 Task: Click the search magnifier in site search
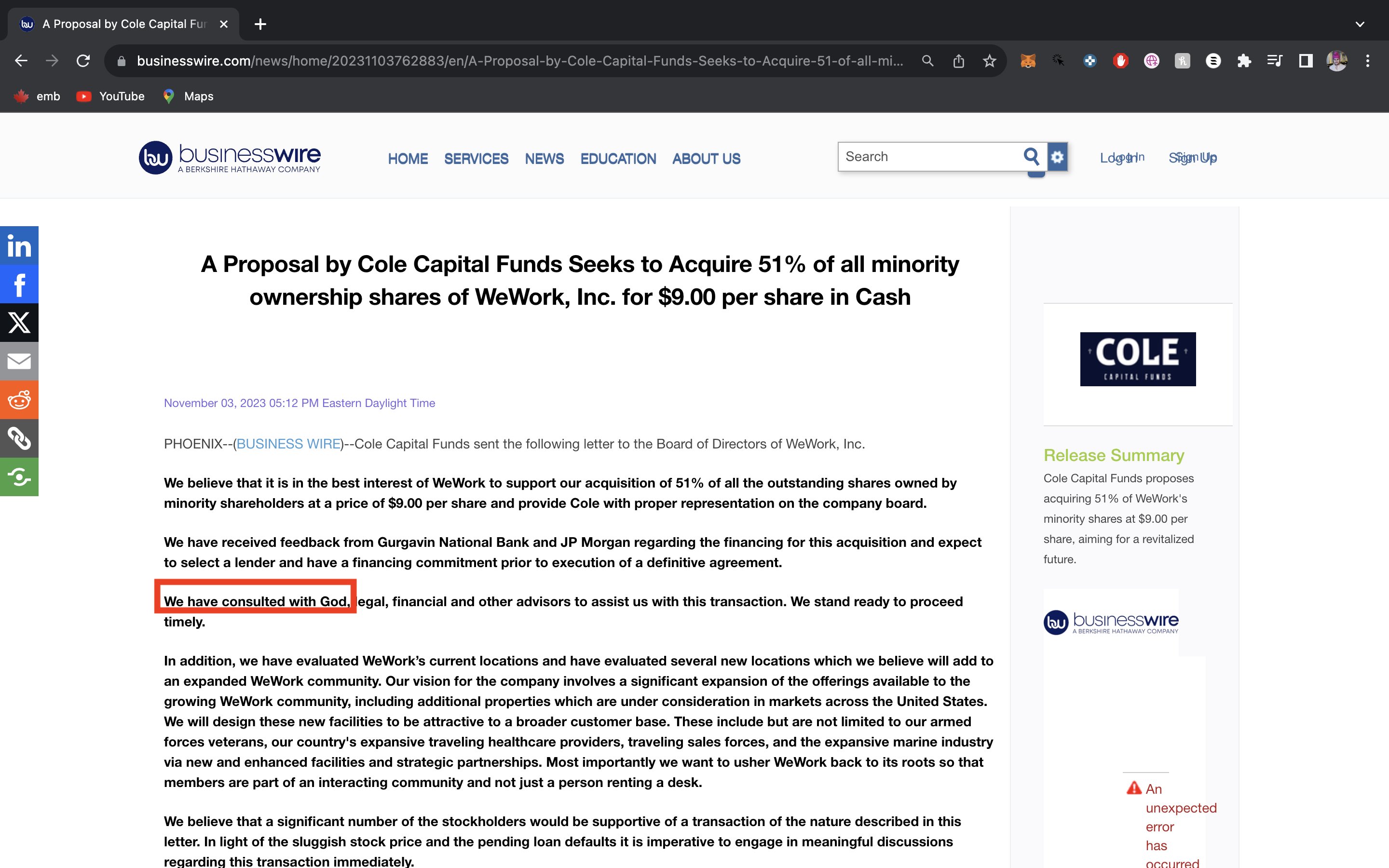click(1031, 156)
